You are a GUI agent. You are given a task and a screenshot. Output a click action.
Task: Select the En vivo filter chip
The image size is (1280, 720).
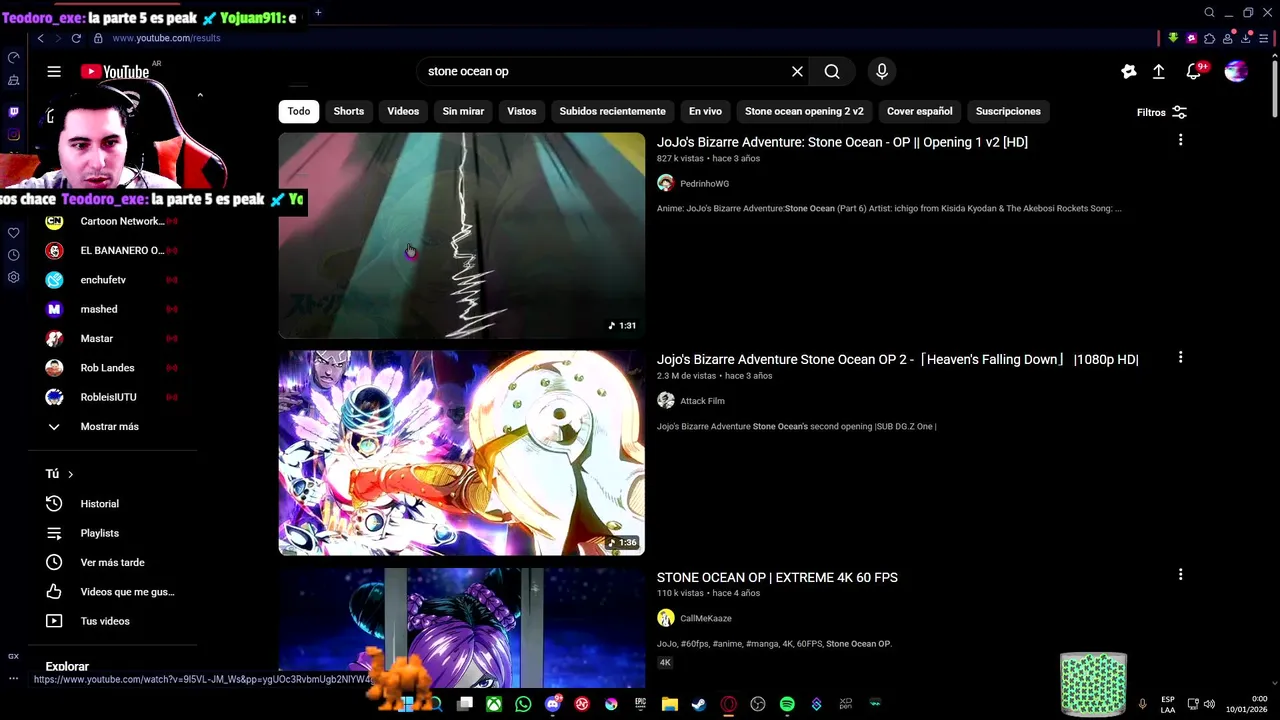tap(705, 111)
